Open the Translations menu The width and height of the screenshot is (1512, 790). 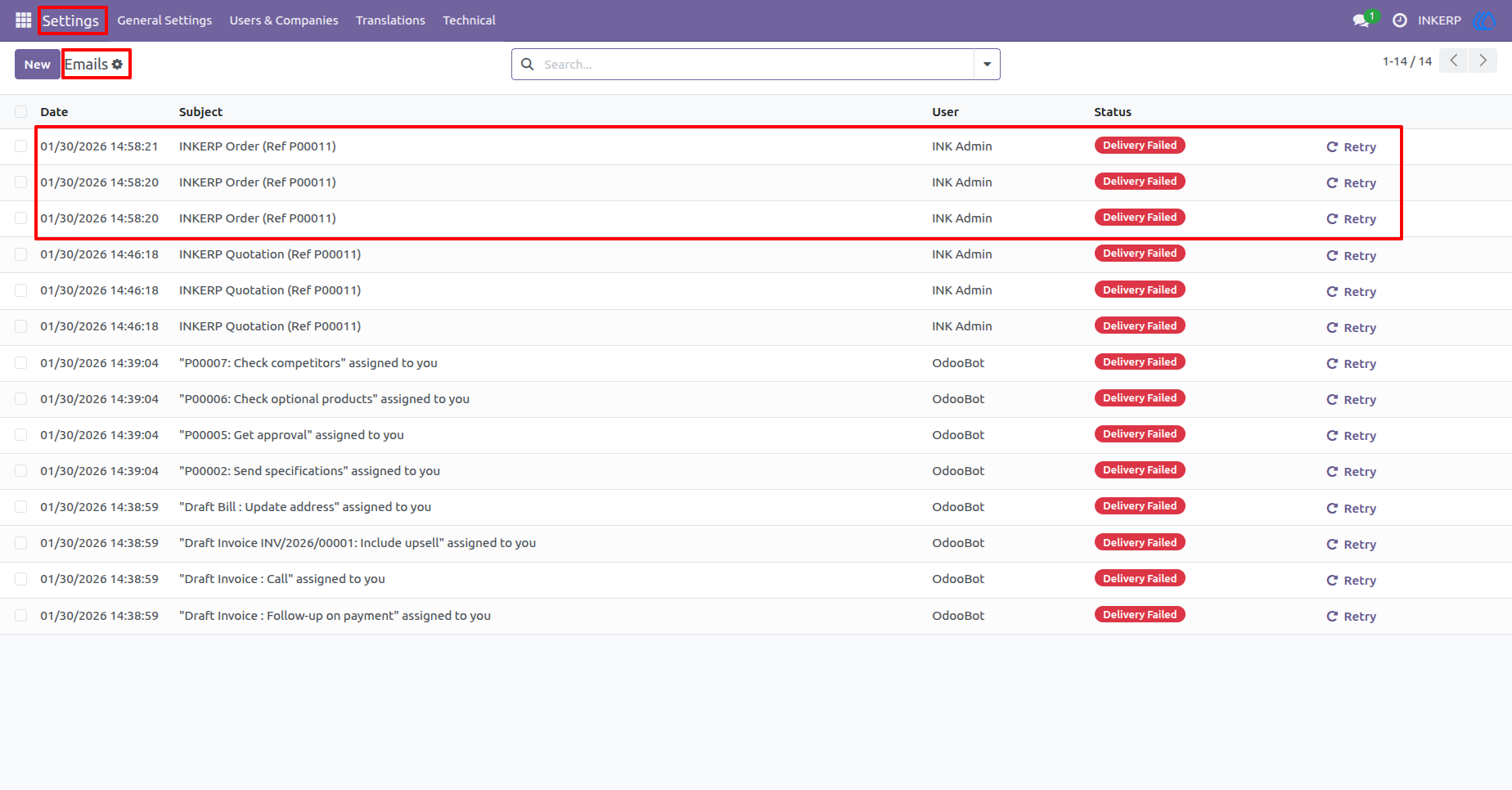390,20
